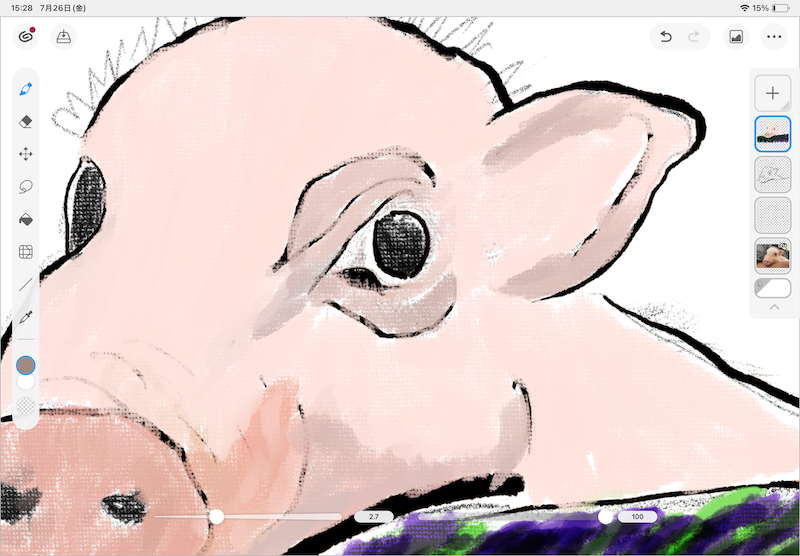The image size is (800, 556).
Task: Check the Wi-Fi status icon
Action: pos(744,8)
